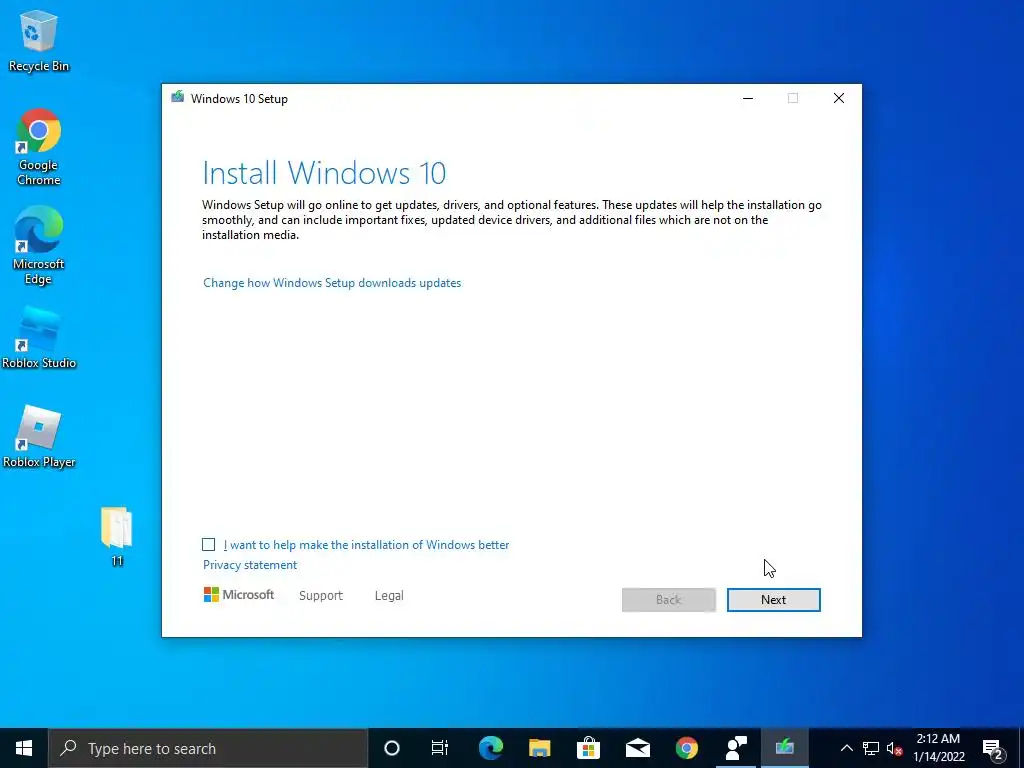This screenshot has height=768, width=1024.
Task: Open the Action Center notifications icon
Action: point(992,748)
